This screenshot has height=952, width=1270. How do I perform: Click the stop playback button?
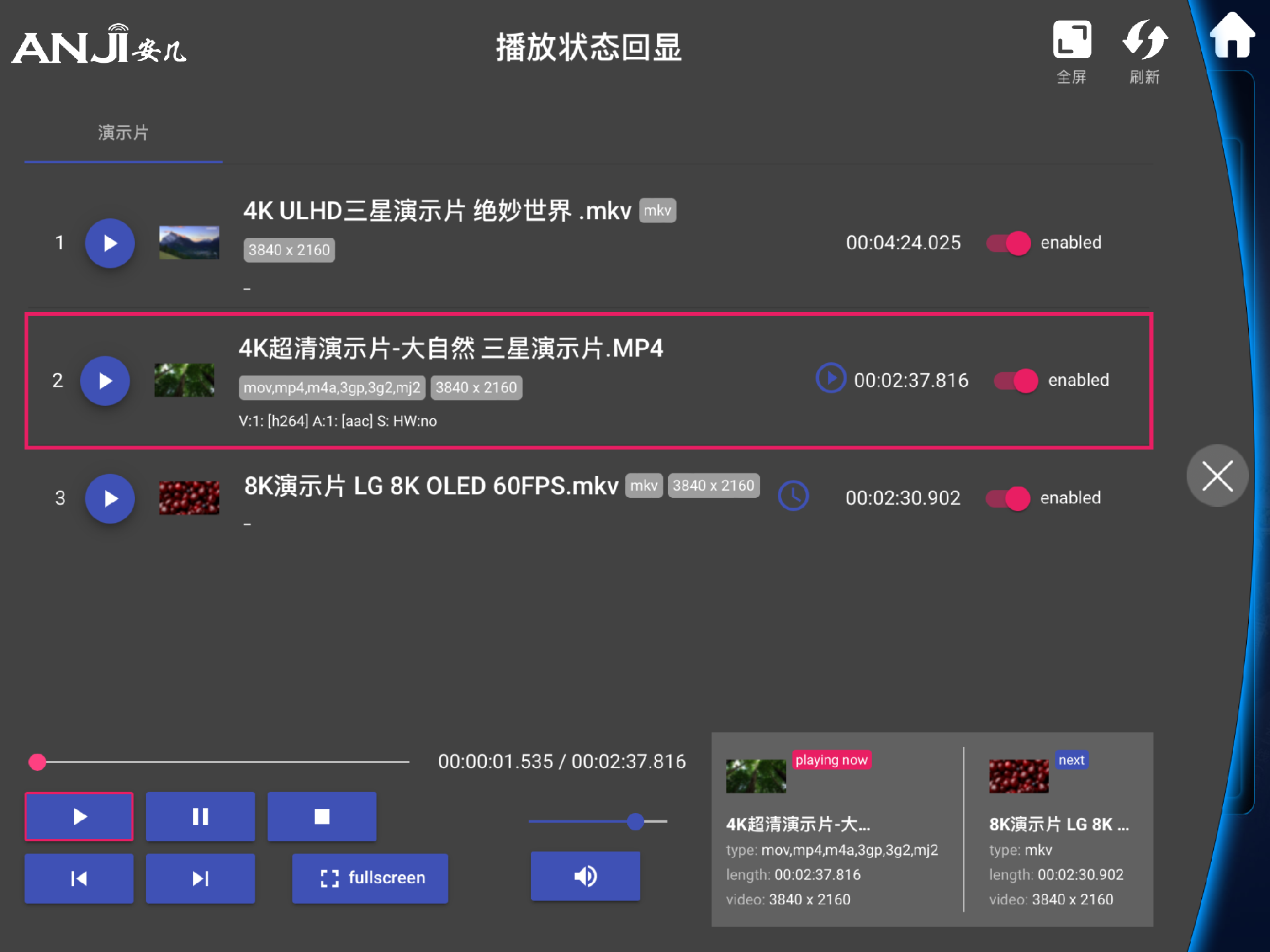point(321,816)
